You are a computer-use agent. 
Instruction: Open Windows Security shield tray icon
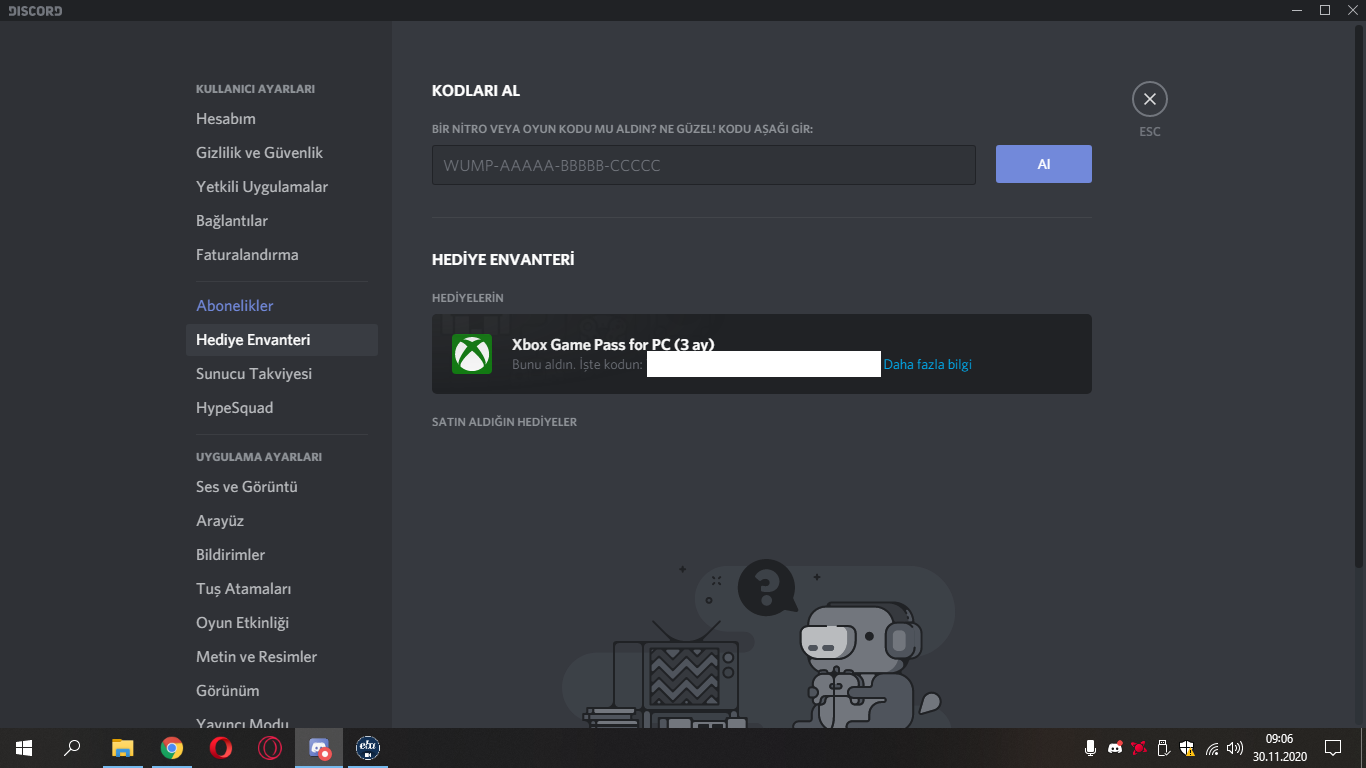coord(1187,748)
